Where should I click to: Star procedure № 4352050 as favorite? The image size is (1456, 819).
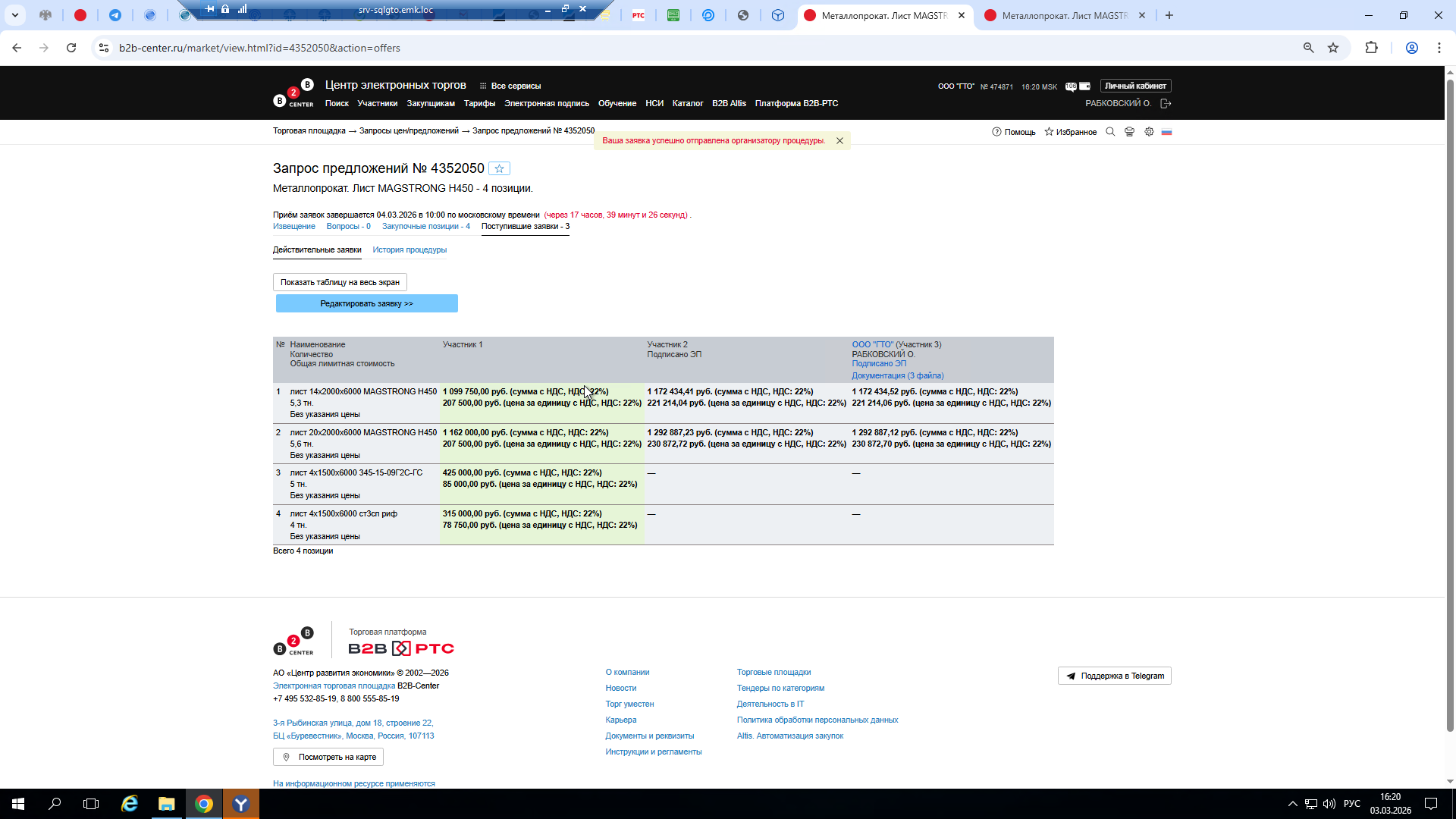pyautogui.click(x=499, y=169)
